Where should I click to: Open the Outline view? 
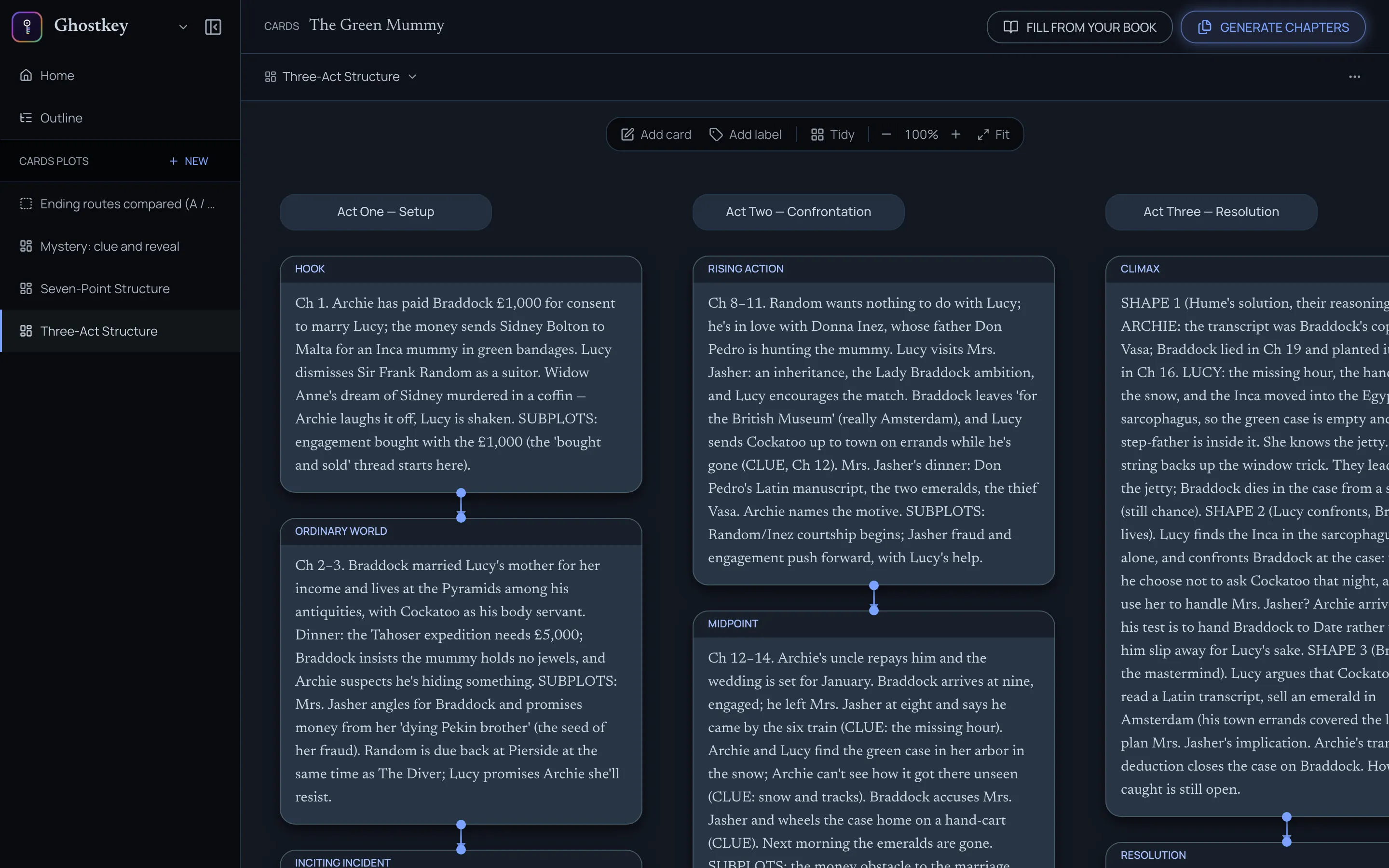(121, 118)
